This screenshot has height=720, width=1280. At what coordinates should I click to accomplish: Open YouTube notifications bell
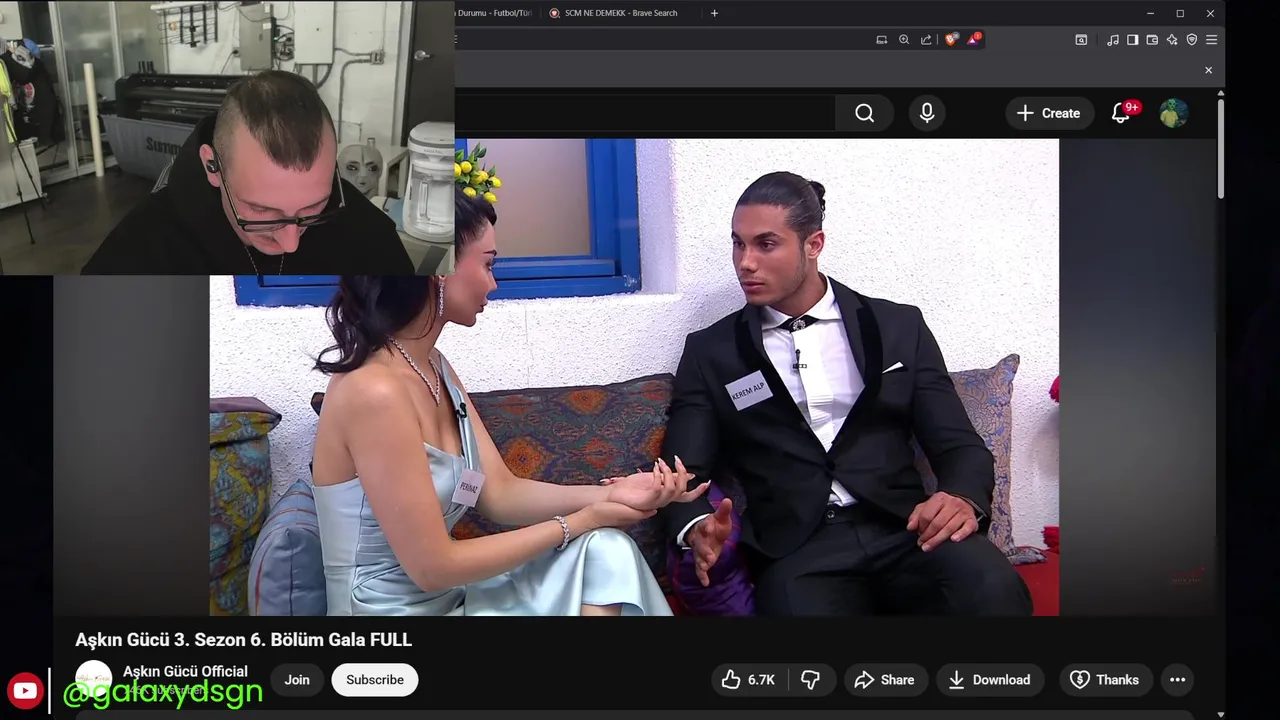coord(1121,113)
